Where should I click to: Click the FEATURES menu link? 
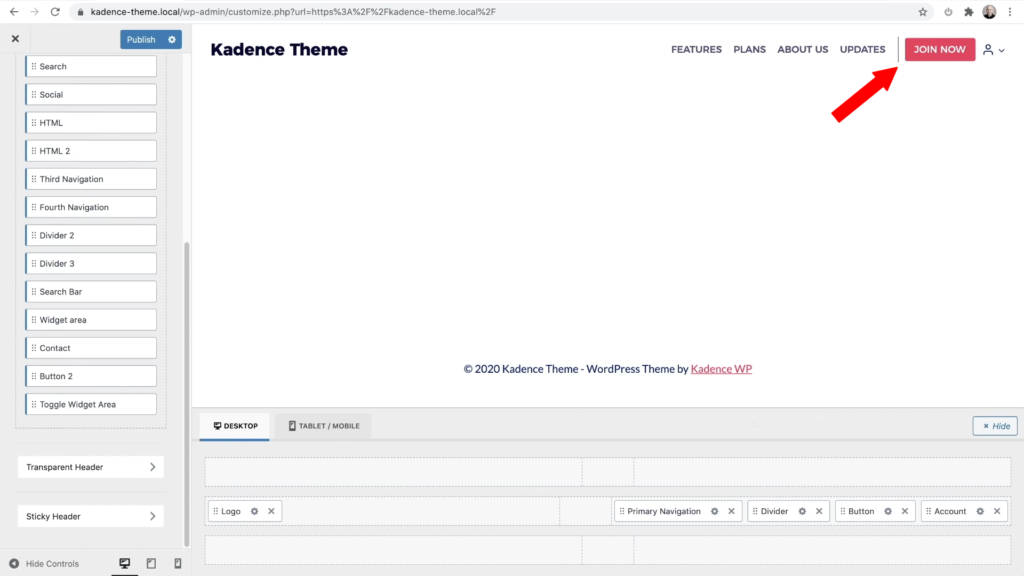[696, 50]
